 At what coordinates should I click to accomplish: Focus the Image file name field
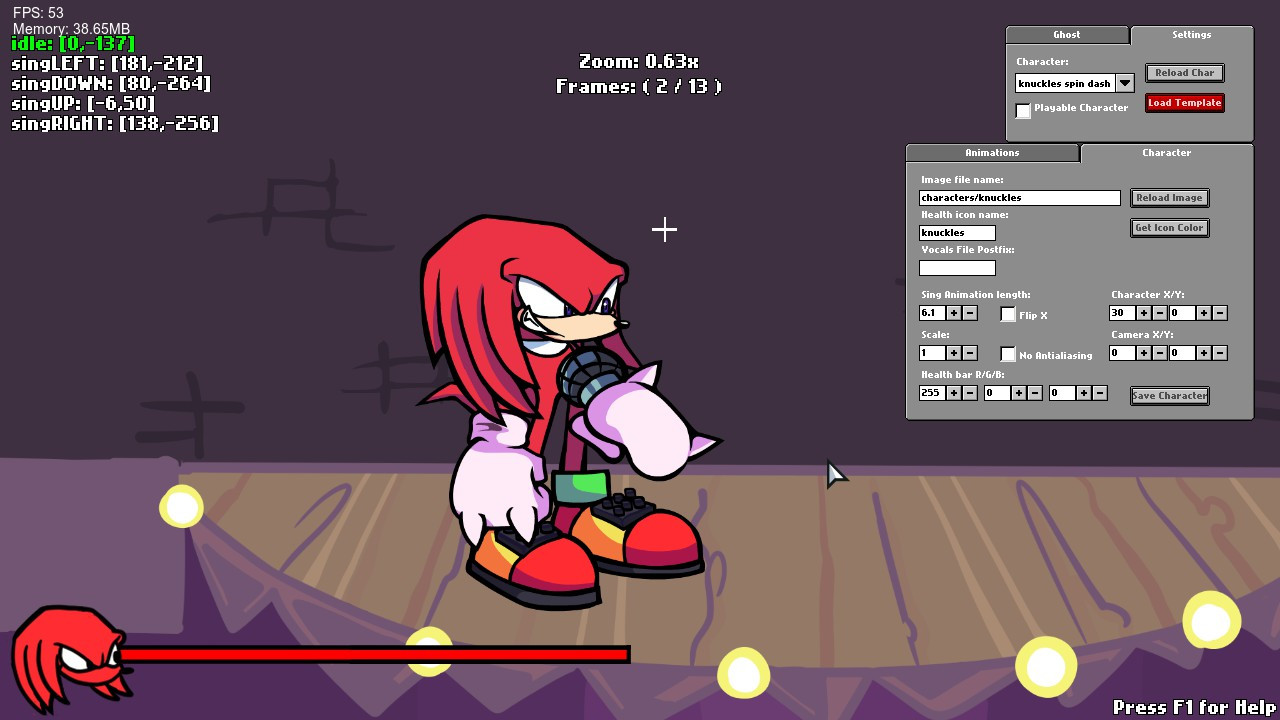pyautogui.click(x=1020, y=198)
